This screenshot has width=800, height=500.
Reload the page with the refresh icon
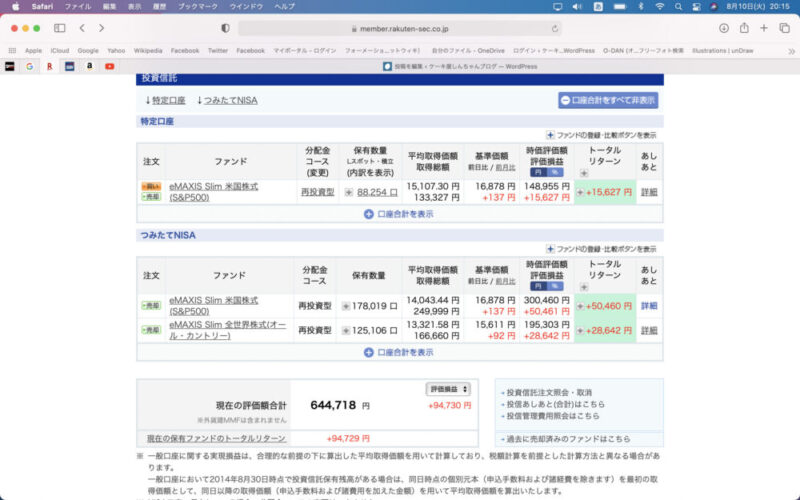(555, 29)
